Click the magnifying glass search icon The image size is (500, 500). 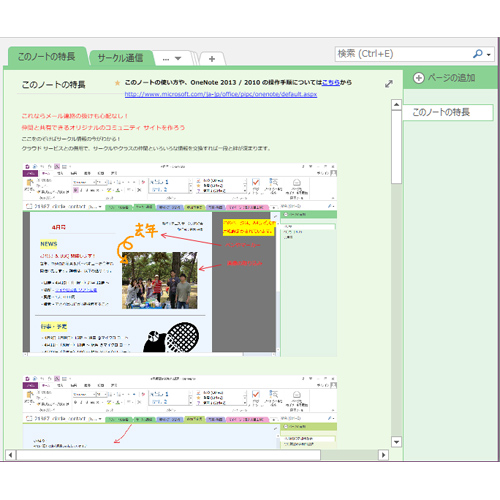pyautogui.click(x=478, y=53)
